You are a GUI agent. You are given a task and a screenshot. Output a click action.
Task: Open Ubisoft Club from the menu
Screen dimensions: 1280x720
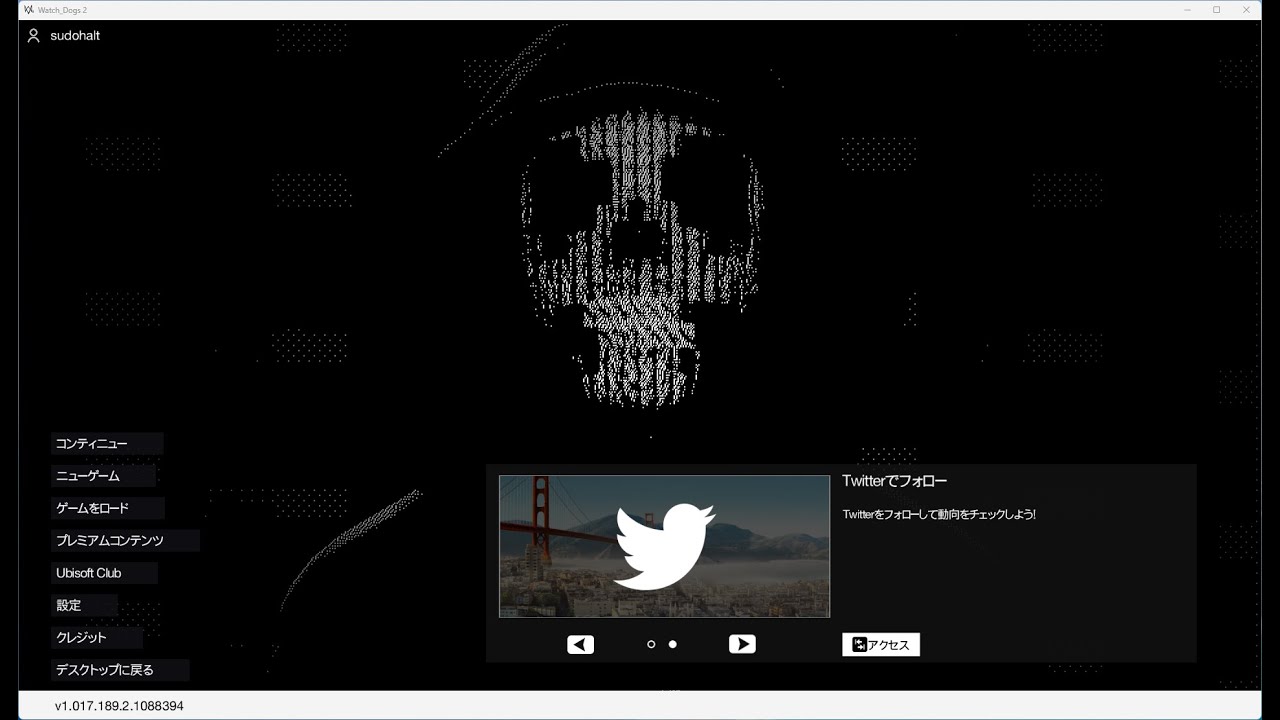point(89,573)
